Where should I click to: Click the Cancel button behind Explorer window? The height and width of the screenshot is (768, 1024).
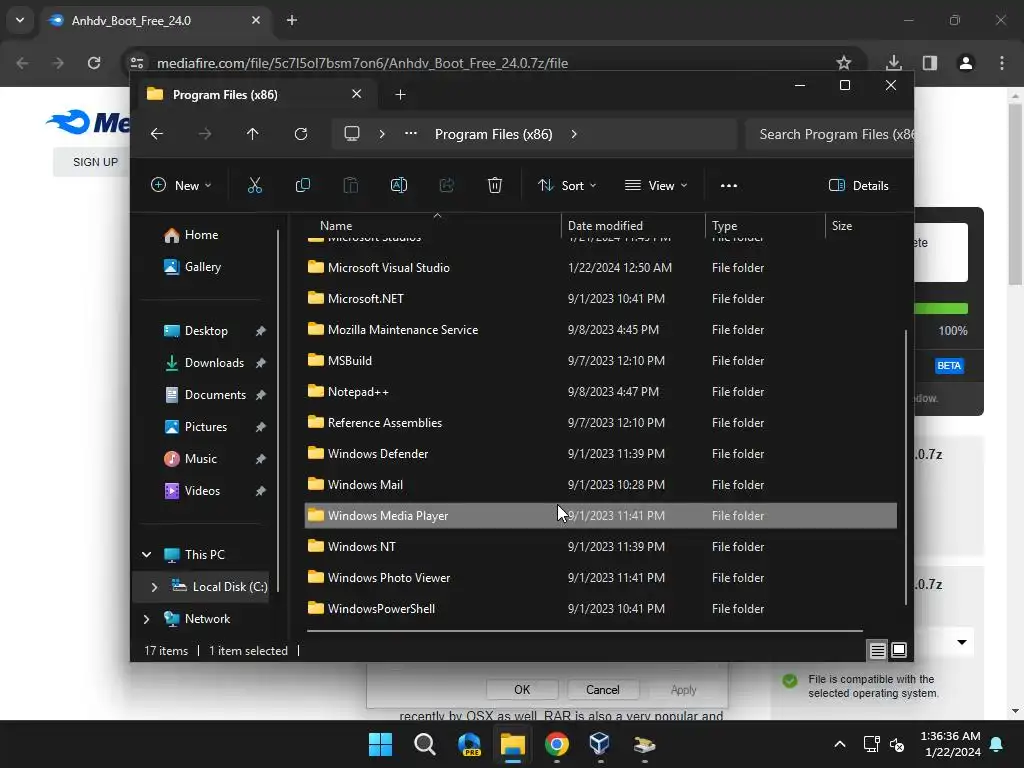tap(602, 690)
